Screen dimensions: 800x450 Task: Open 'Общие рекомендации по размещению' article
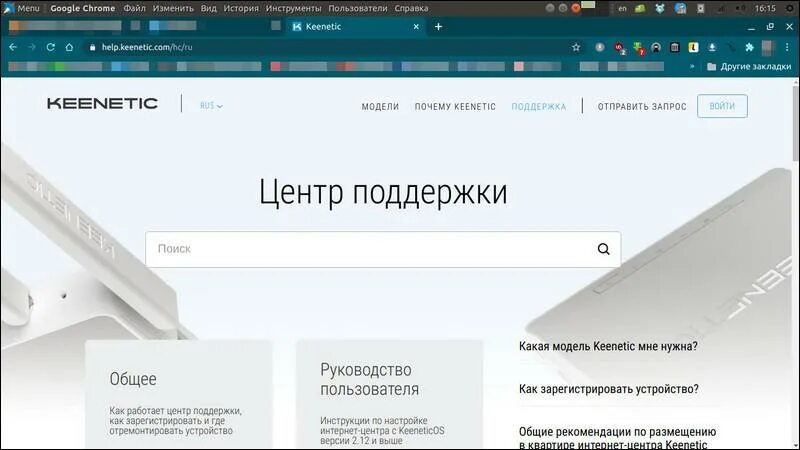[x=617, y=438]
